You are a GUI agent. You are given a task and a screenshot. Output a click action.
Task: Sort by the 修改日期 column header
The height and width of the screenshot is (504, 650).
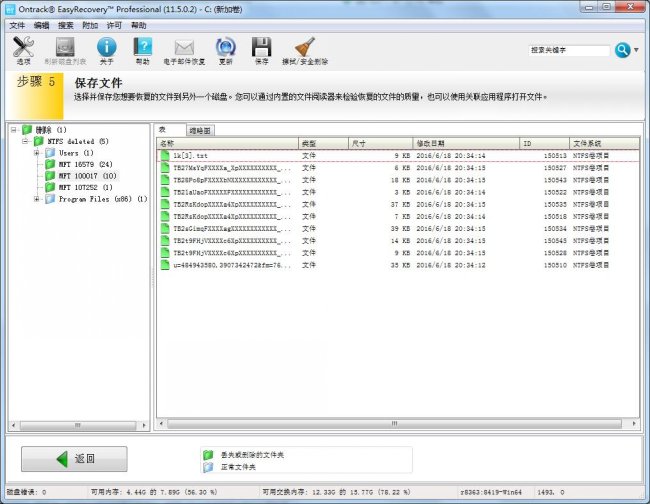(x=435, y=144)
